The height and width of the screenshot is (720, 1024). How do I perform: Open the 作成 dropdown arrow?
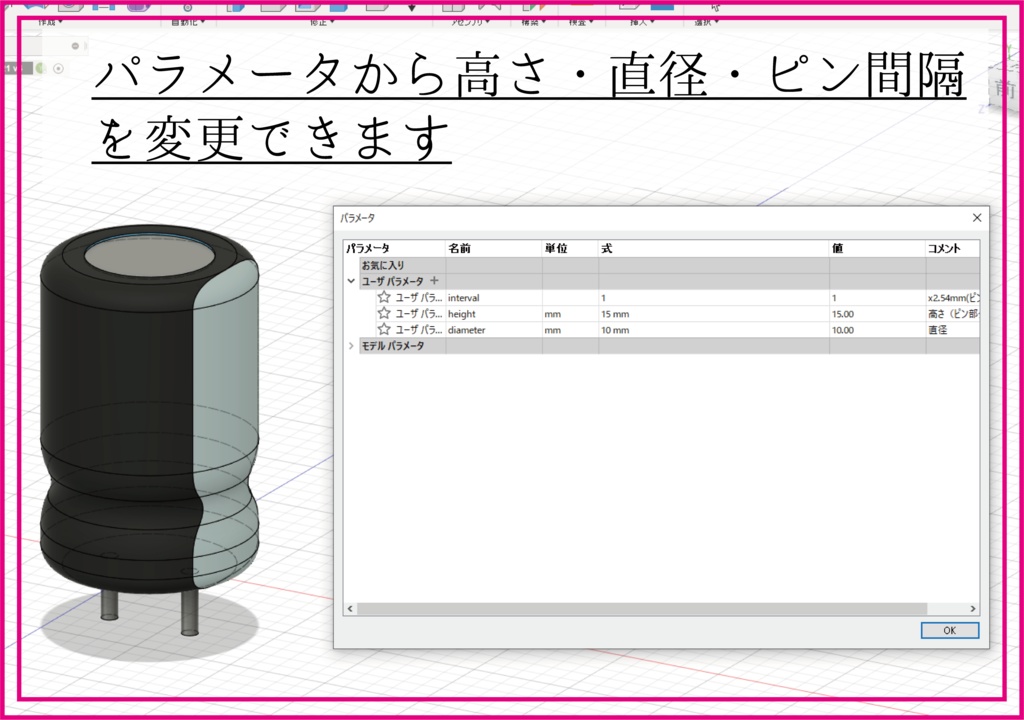tap(58, 22)
